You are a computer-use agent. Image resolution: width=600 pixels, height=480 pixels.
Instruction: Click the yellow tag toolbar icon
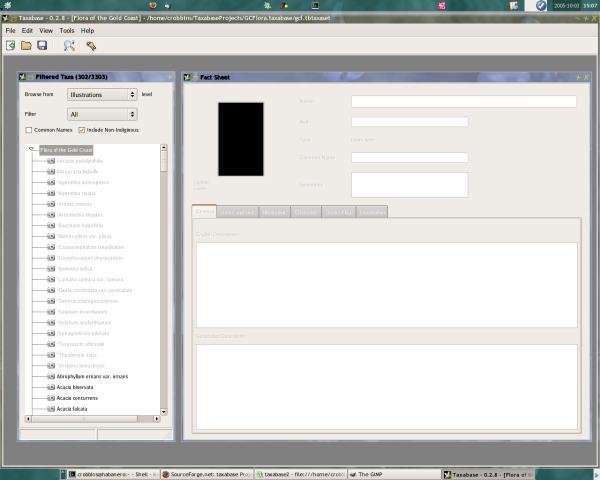point(91,46)
